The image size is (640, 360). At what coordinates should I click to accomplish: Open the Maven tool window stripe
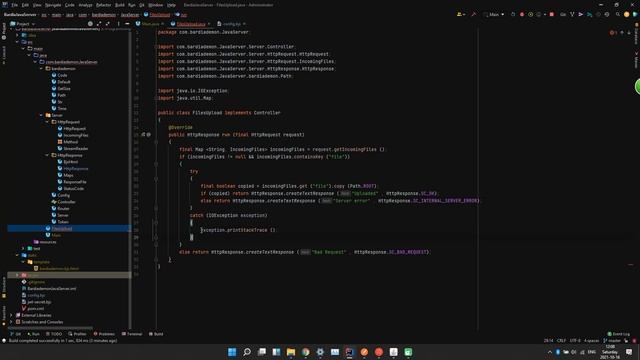click(636, 60)
